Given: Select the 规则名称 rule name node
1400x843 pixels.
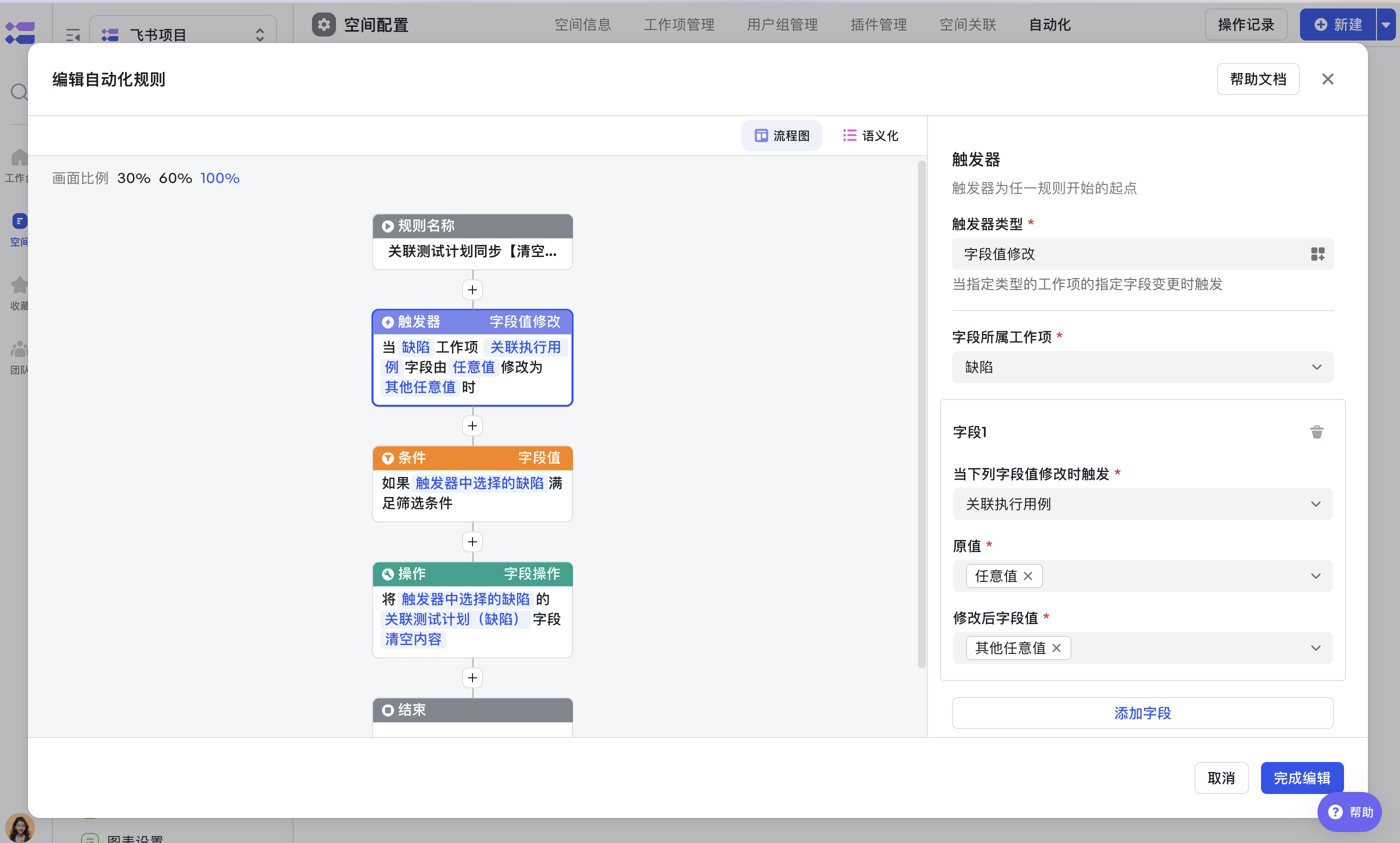Looking at the screenshot, I should coord(472,241).
